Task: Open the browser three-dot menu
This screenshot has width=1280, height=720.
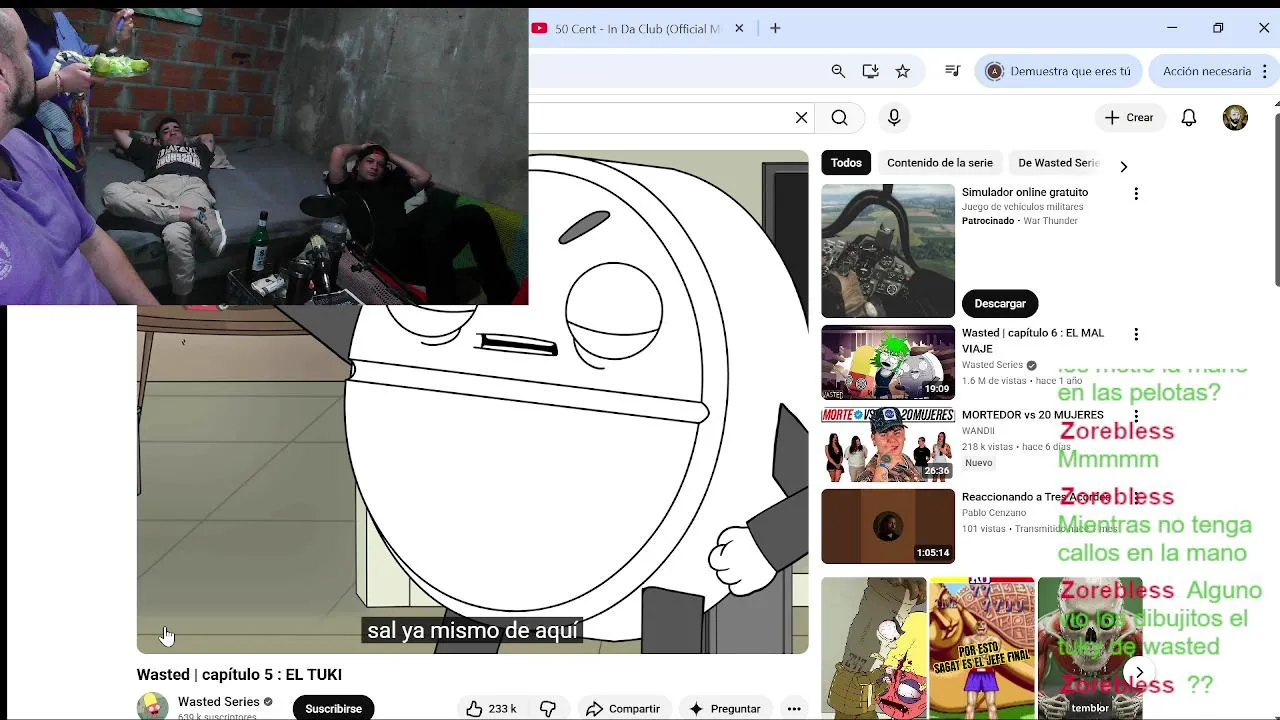Action: 1265,71
